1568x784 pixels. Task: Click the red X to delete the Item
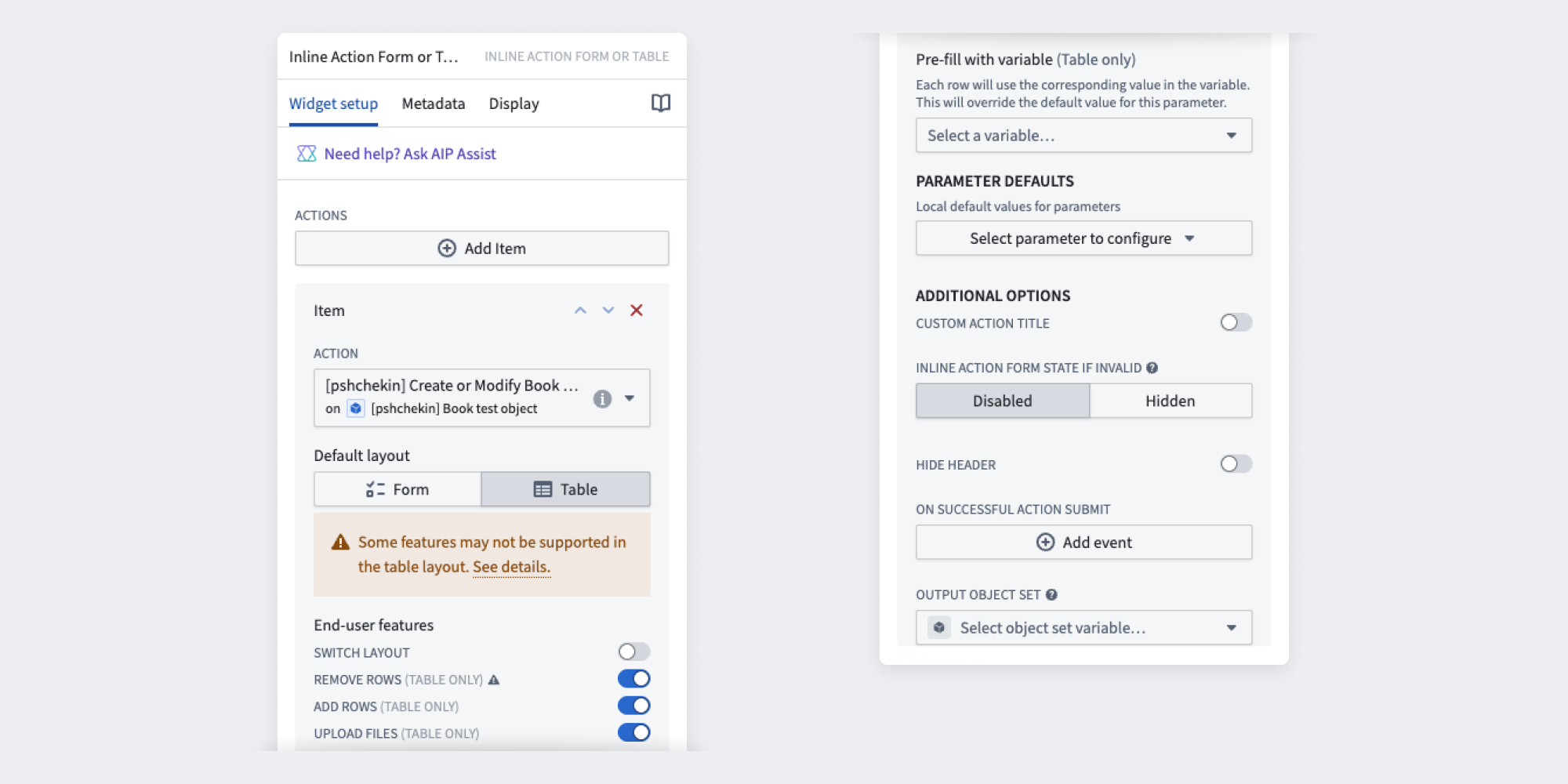(x=636, y=310)
